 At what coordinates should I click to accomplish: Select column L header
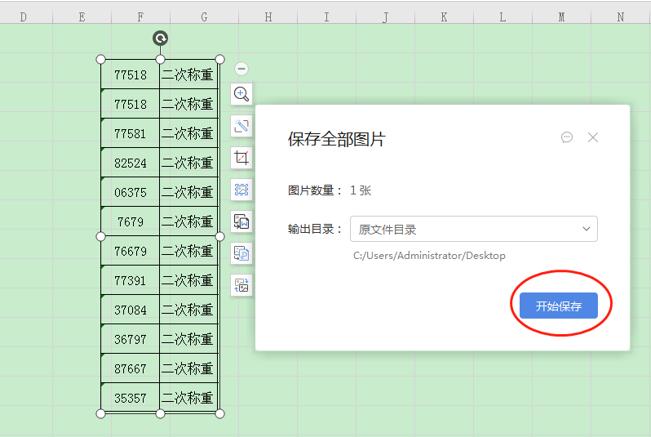pyautogui.click(x=502, y=17)
